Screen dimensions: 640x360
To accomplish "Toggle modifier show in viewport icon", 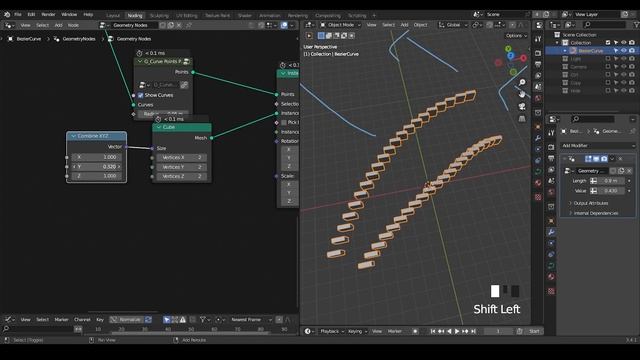I will (596, 159).
